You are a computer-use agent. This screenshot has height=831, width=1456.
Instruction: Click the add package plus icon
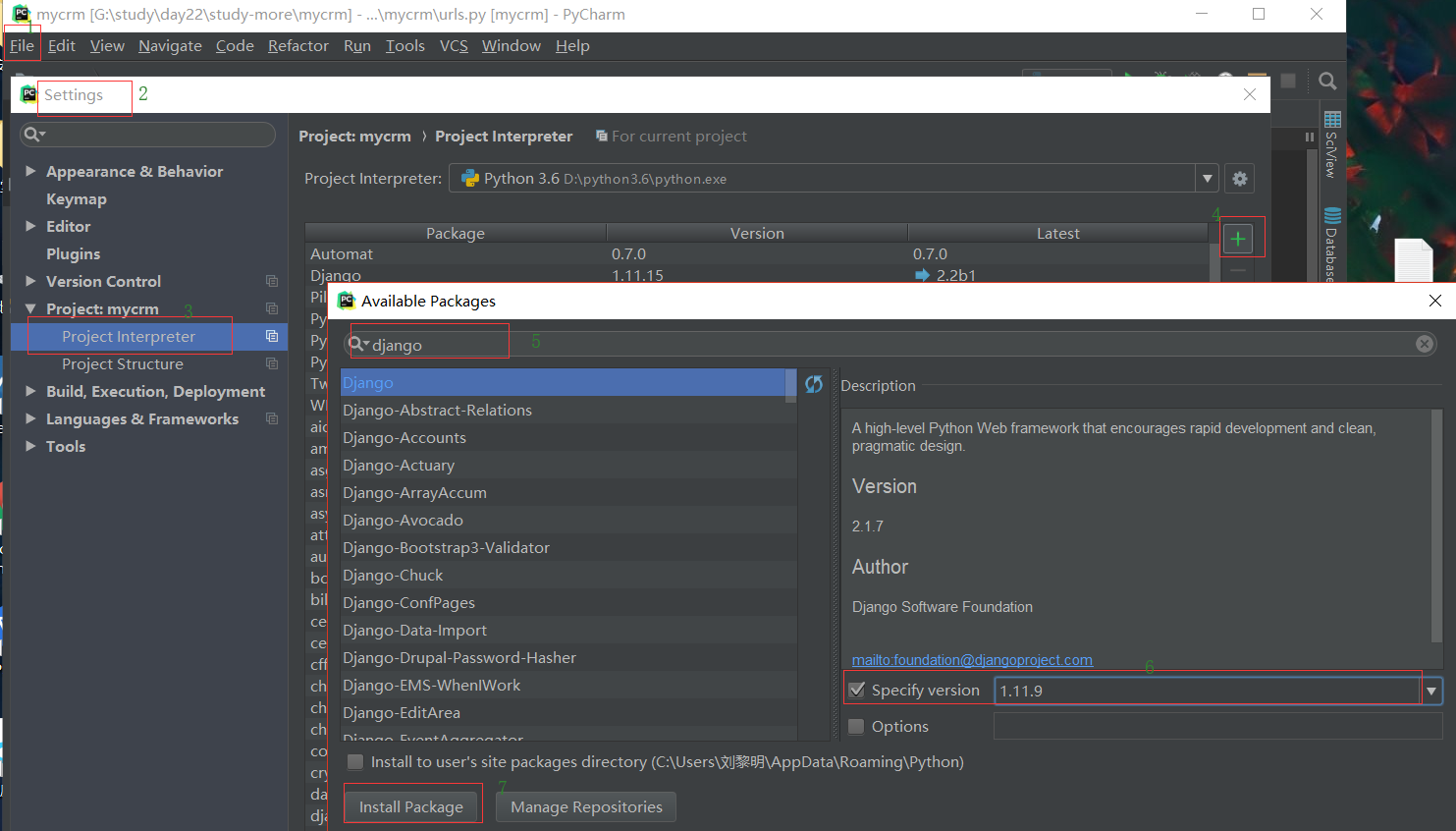click(x=1238, y=239)
